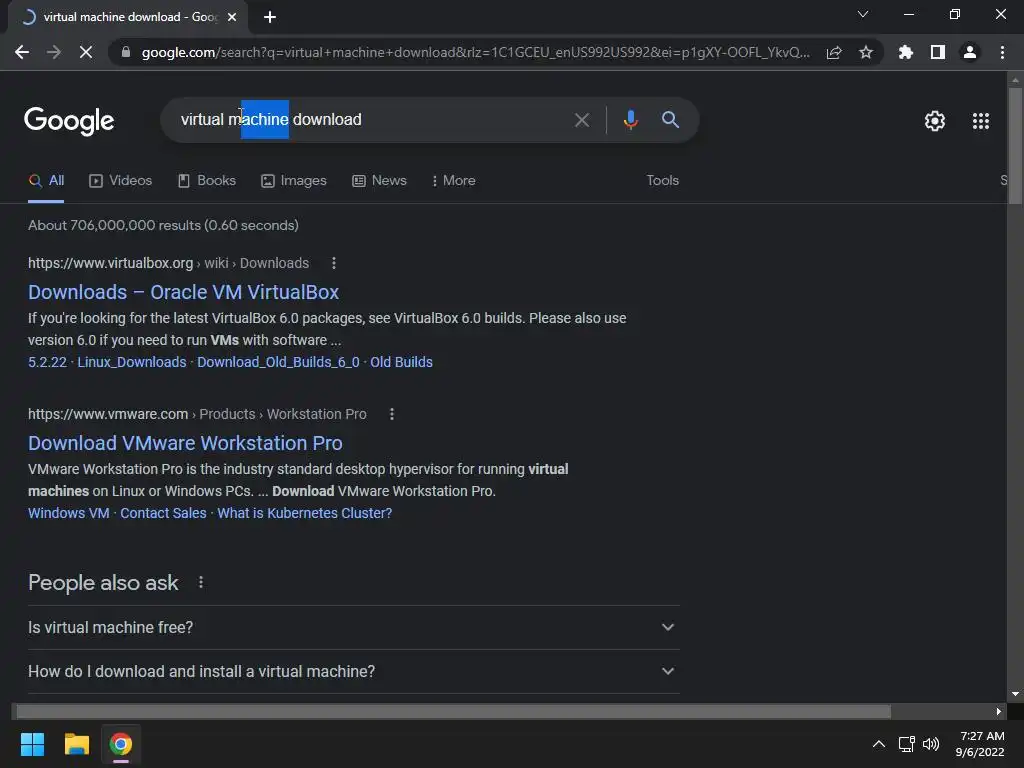Open the Google apps grid
Image resolution: width=1024 pixels, height=768 pixels.
(x=981, y=121)
